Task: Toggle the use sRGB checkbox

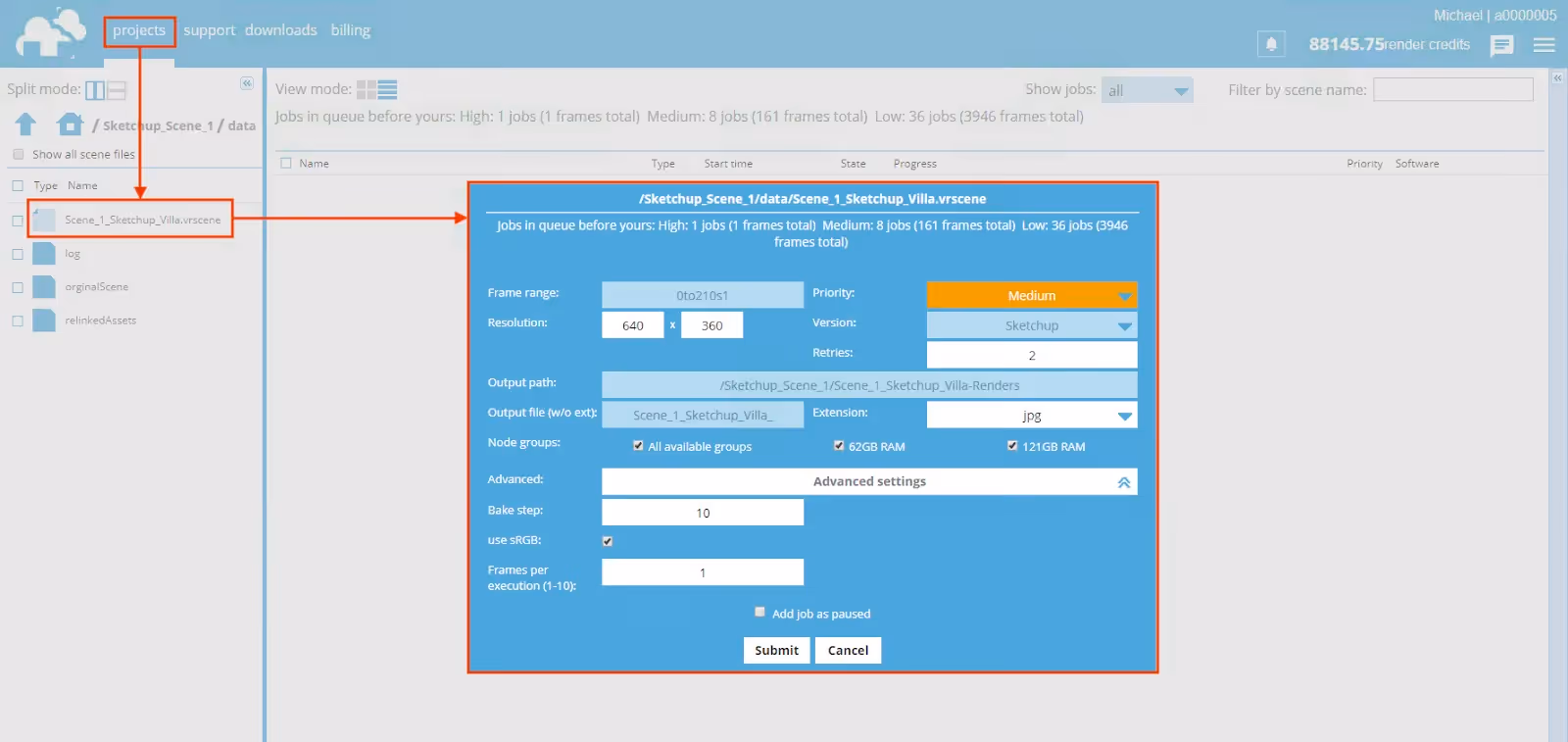Action: [608, 541]
